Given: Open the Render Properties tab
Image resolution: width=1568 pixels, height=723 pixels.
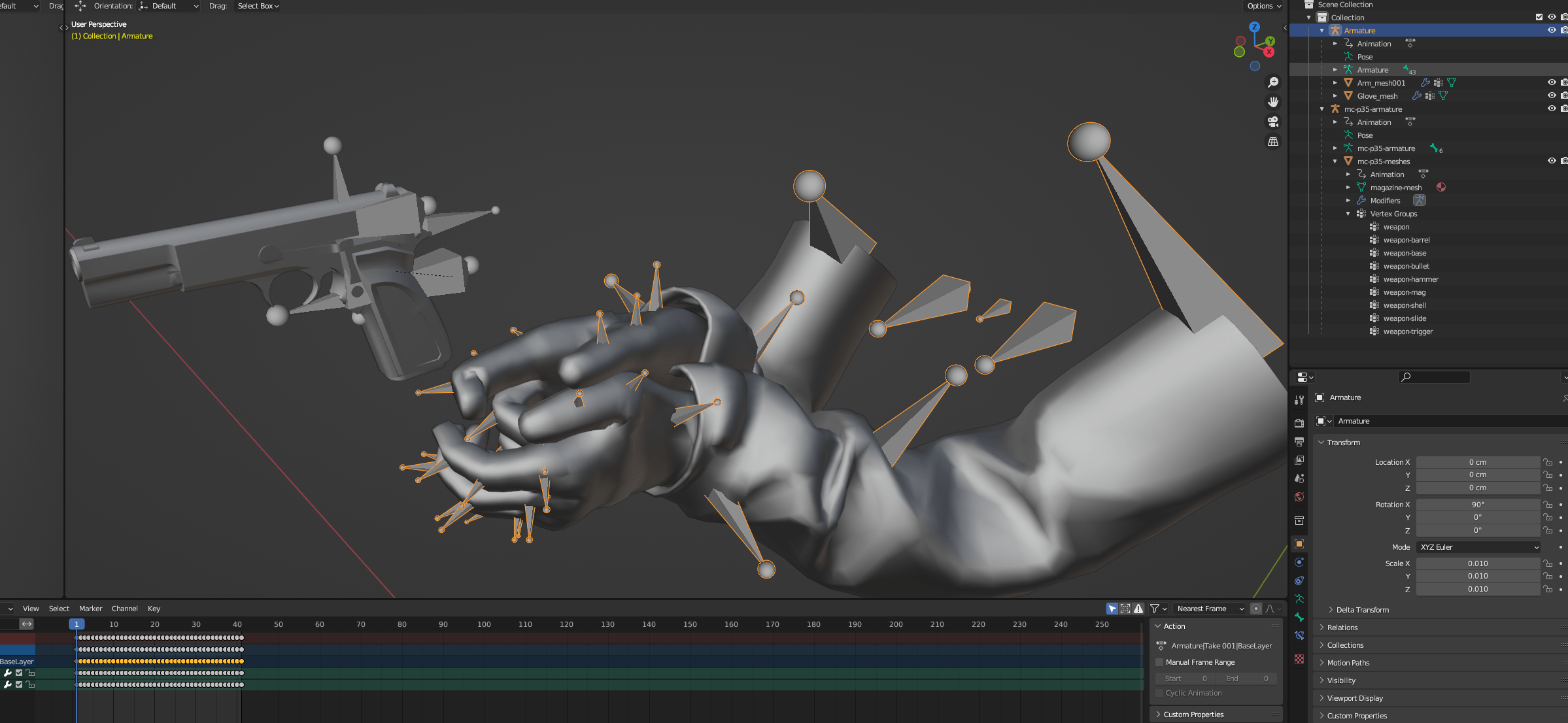Looking at the screenshot, I should coord(1299,423).
